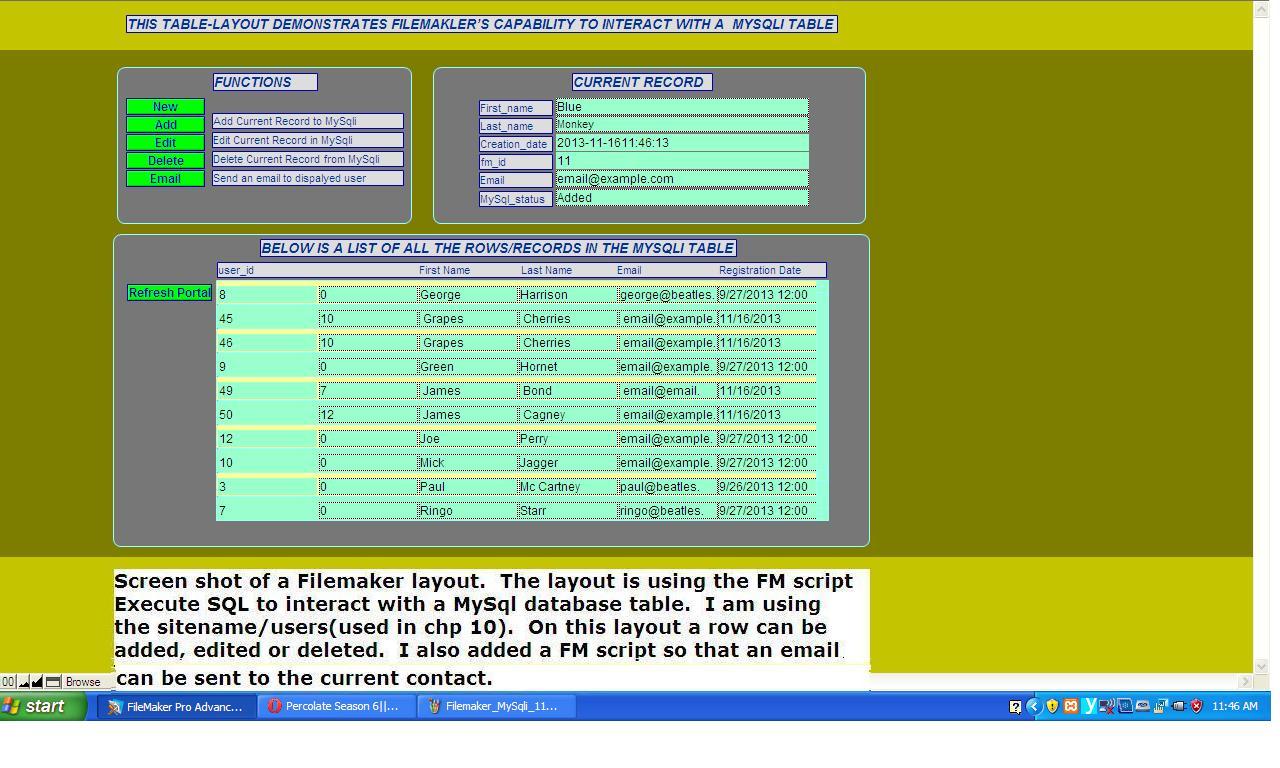This screenshot has width=1280, height=768.
Task: Click the 'Mick' first name cell
Action: [467, 463]
